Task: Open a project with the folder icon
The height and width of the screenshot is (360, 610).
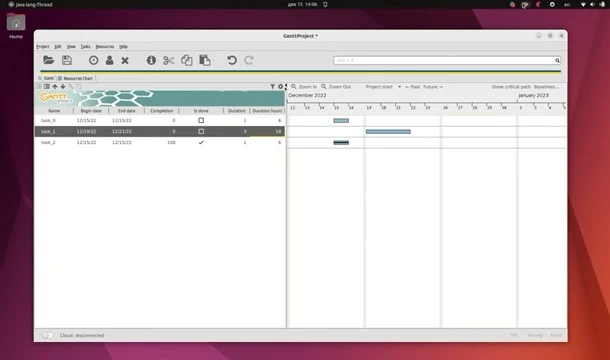Action: pos(49,60)
